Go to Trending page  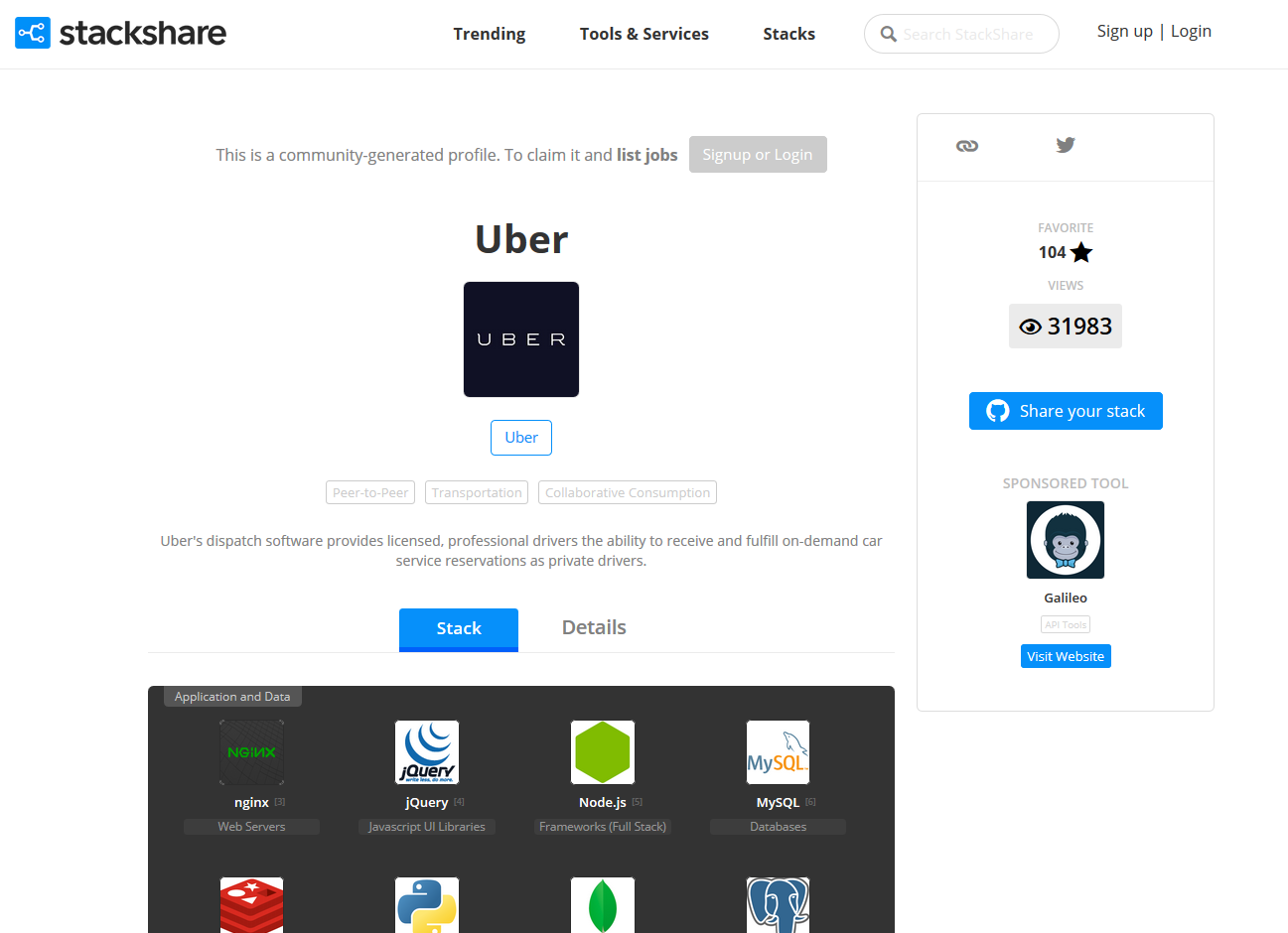click(x=490, y=34)
